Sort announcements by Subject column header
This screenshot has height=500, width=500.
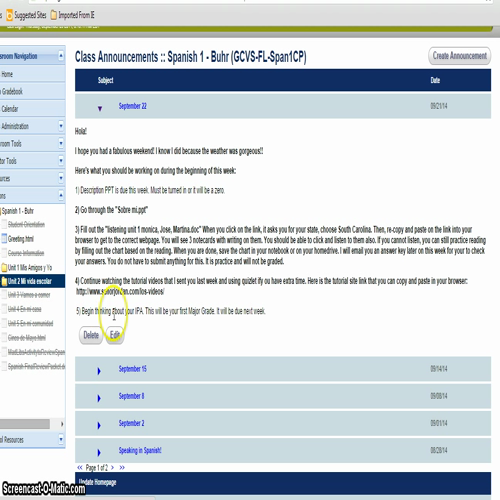pyautogui.click(x=106, y=80)
